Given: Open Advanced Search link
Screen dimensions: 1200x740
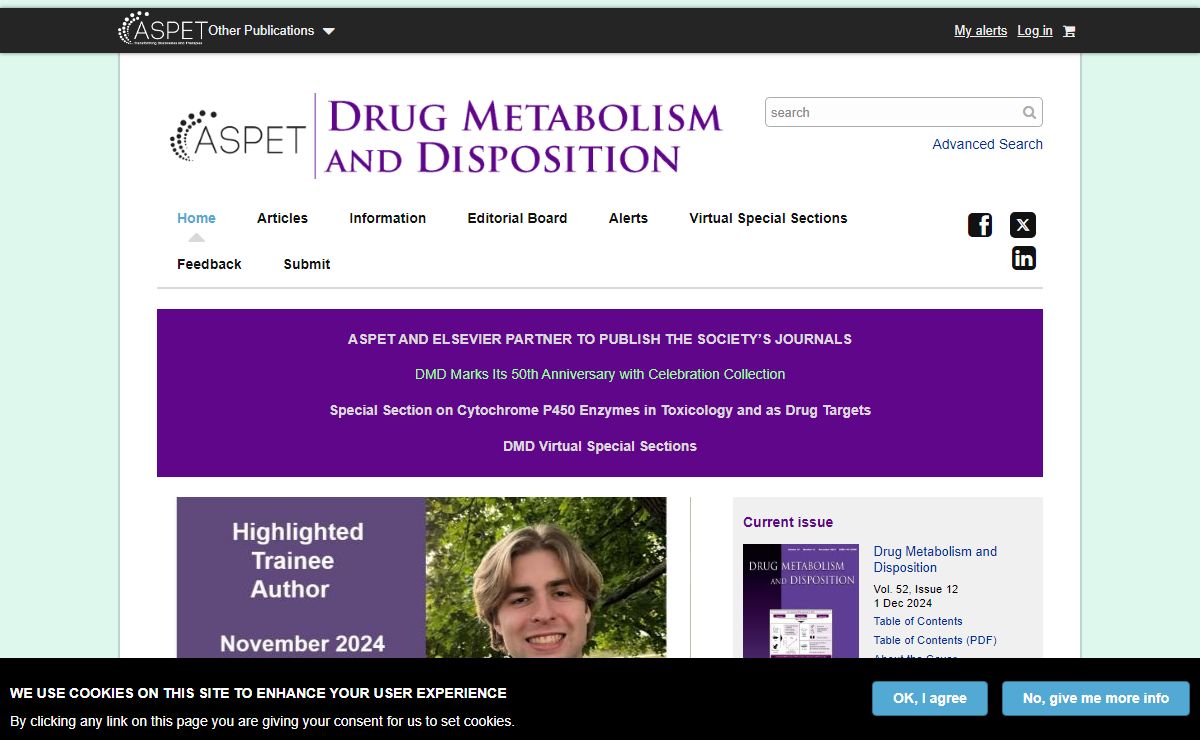Looking at the screenshot, I should (x=987, y=144).
